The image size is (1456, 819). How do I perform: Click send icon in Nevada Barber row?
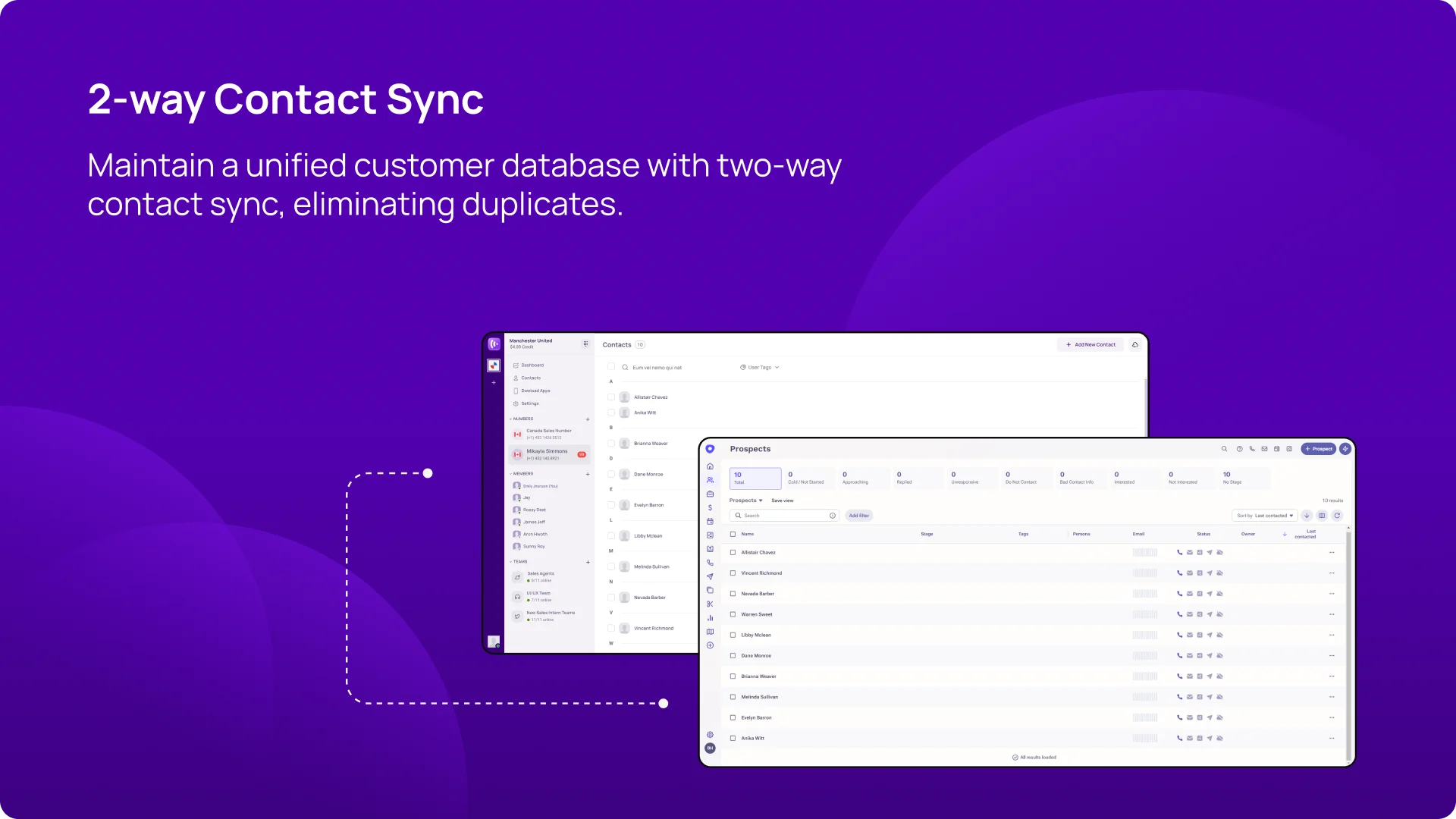point(1210,594)
